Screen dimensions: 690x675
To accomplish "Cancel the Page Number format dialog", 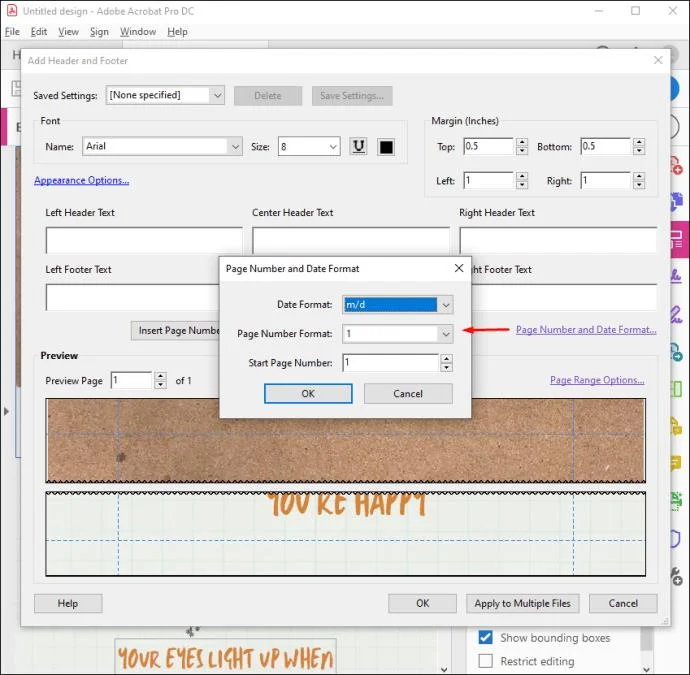I will pyautogui.click(x=408, y=393).
